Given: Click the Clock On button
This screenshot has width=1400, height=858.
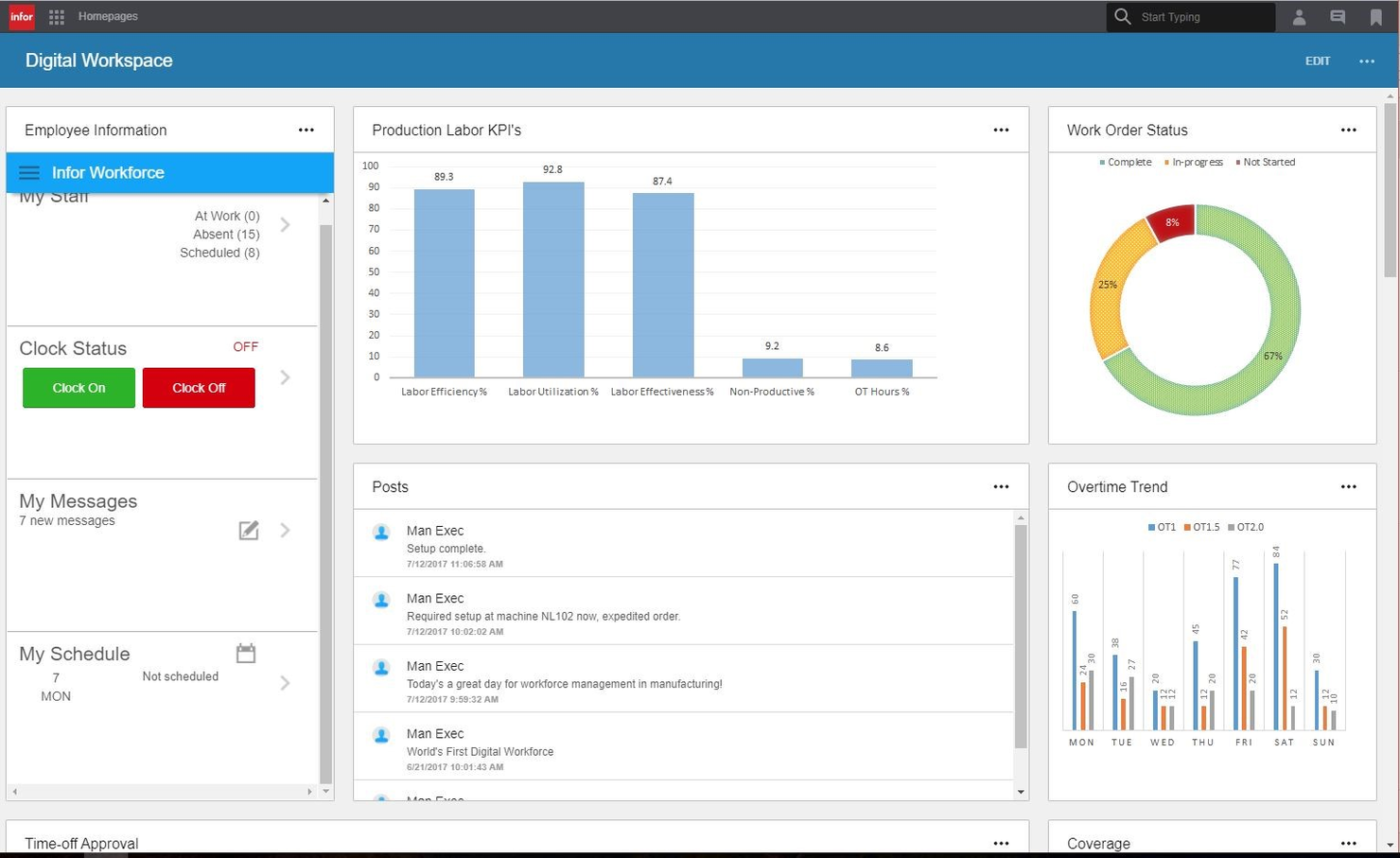Looking at the screenshot, I should coord(79,387).
